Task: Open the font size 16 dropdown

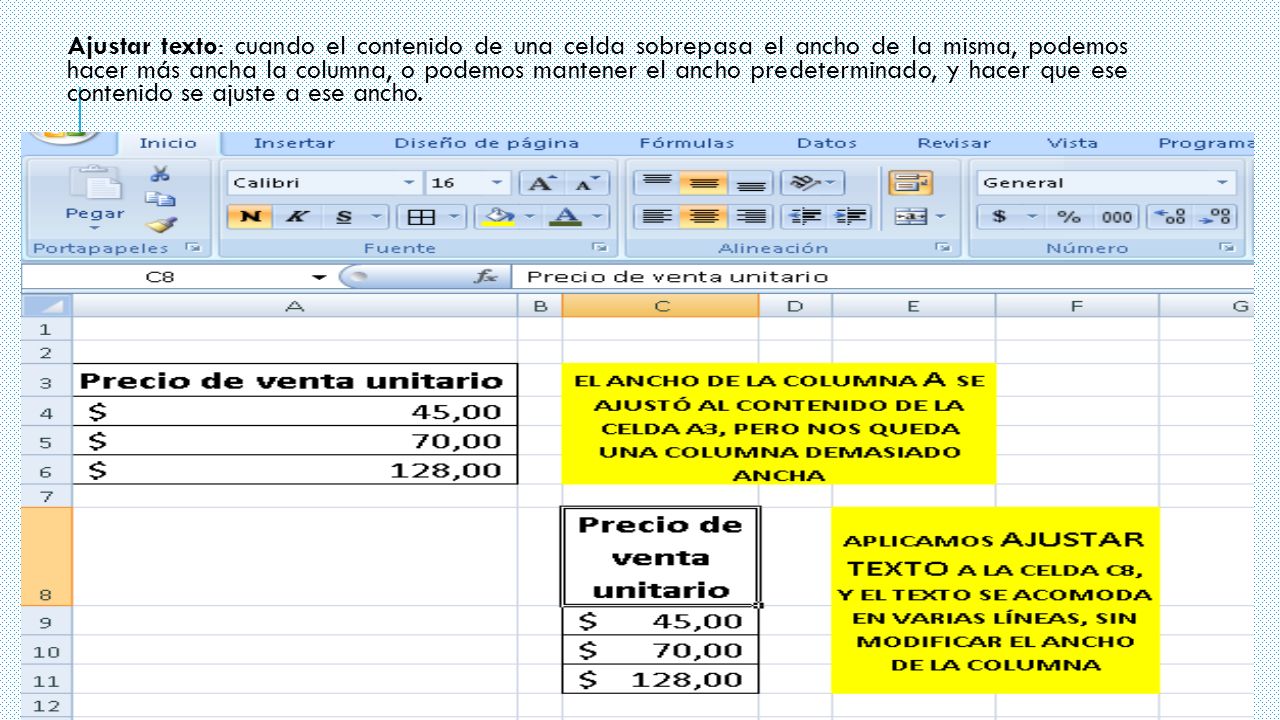Action: (497, 183)
